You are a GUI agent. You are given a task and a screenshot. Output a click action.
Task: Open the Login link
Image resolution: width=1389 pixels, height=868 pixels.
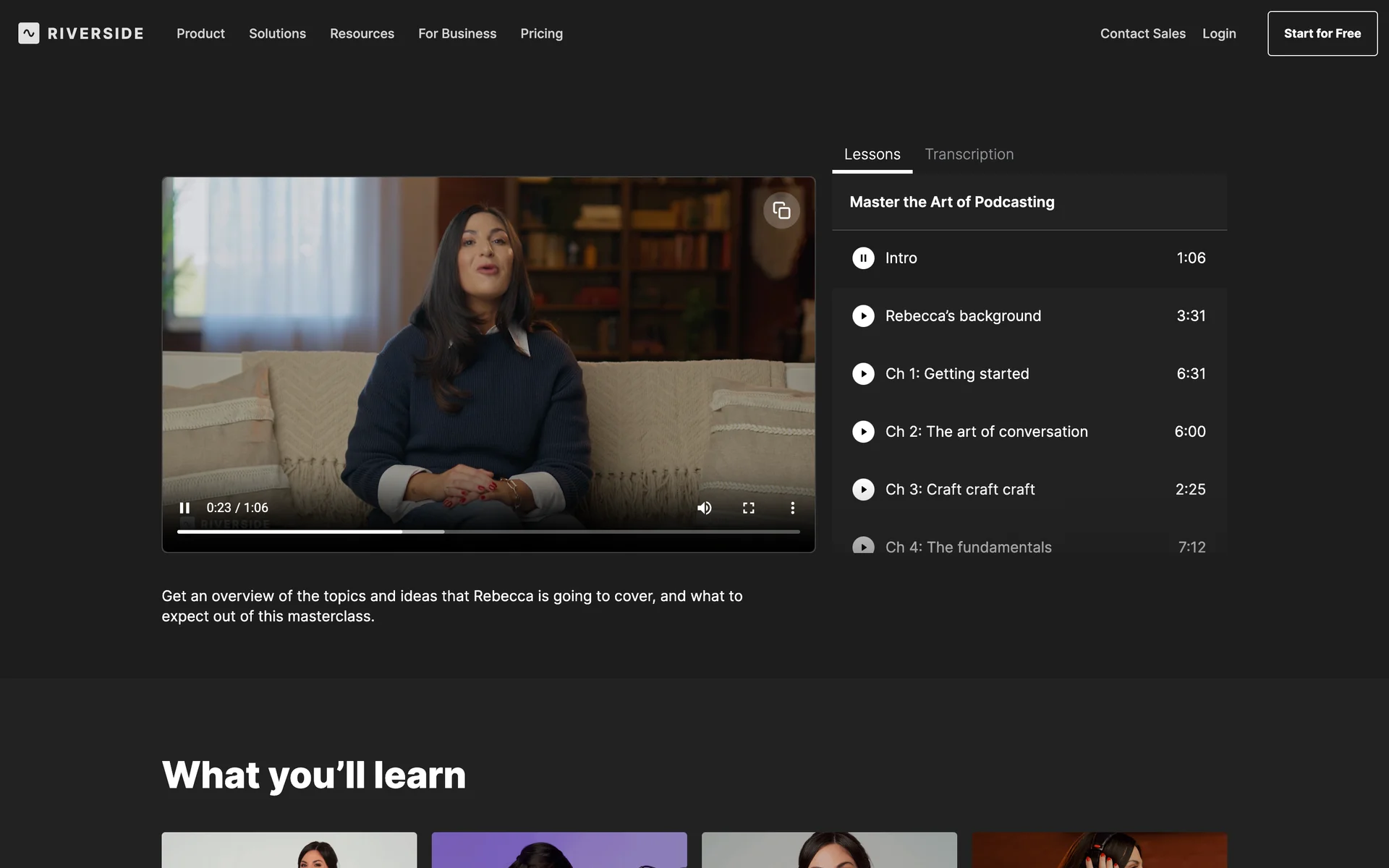click(x=1219, y=33)
